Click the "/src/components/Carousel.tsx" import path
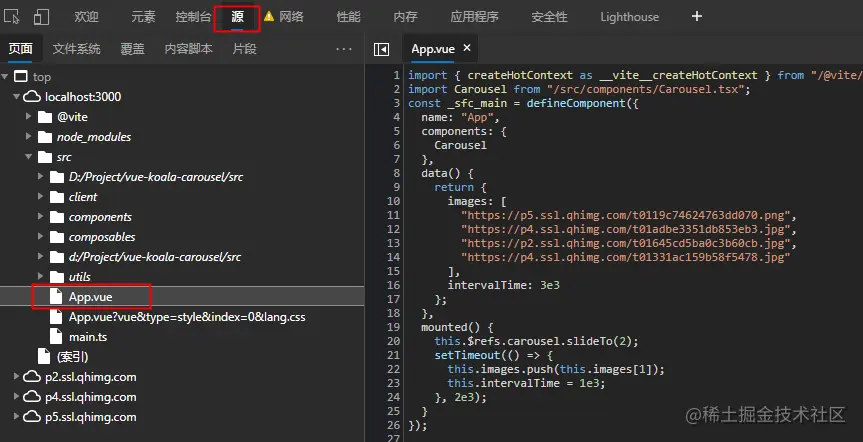Viewport: 863px width, 442px height. click(644, 89)
